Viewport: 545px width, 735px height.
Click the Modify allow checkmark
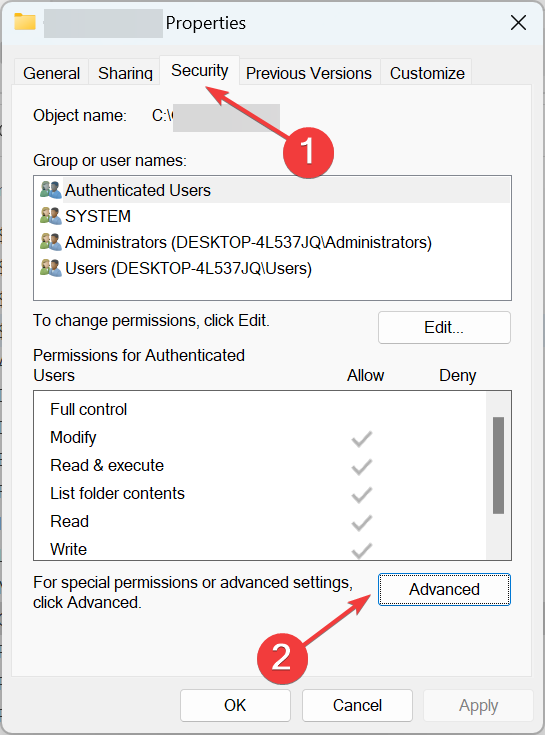362,439
